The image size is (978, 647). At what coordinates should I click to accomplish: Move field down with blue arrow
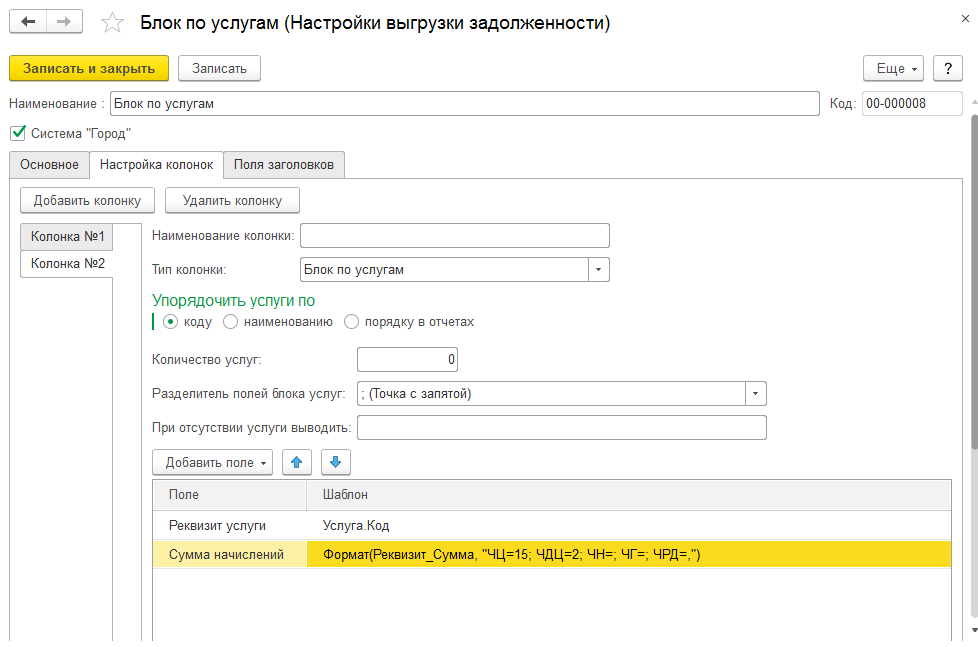pyautogui.click(x=336, y=462)
